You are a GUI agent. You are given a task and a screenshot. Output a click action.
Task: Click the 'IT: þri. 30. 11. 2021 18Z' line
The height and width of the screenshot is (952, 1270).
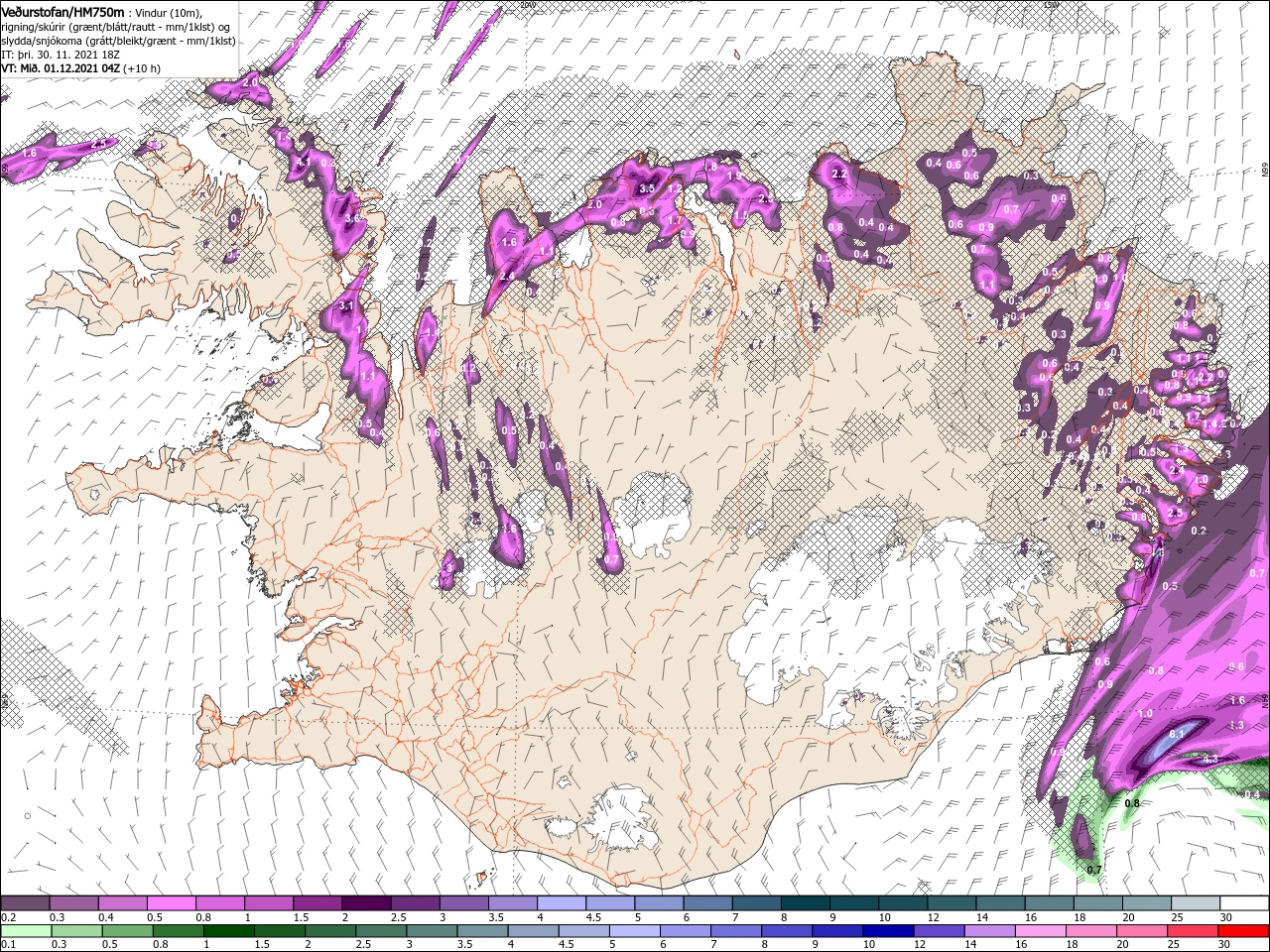[61, 55]
